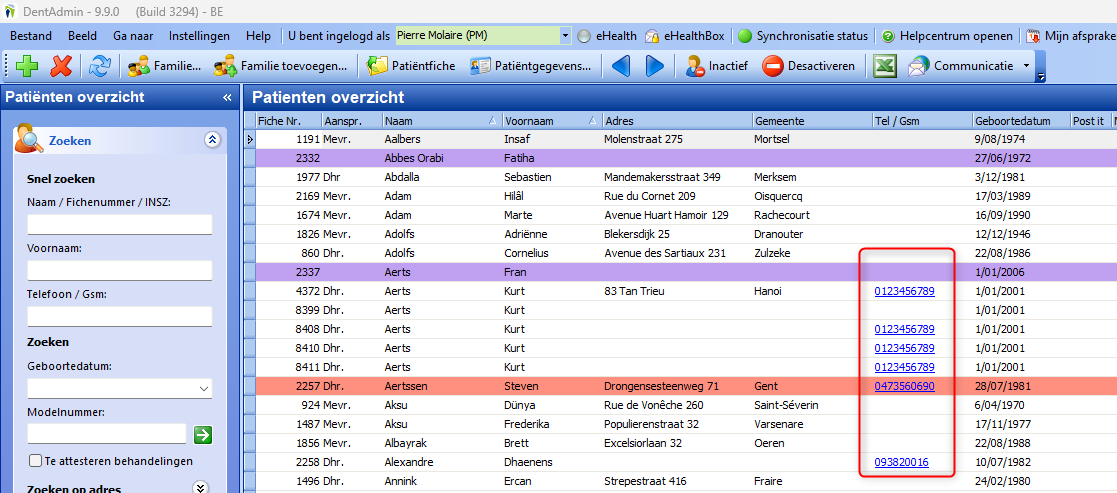The image size is (1117, 493).
Task: Sort by the Naam column header
Action: point(442,121)
